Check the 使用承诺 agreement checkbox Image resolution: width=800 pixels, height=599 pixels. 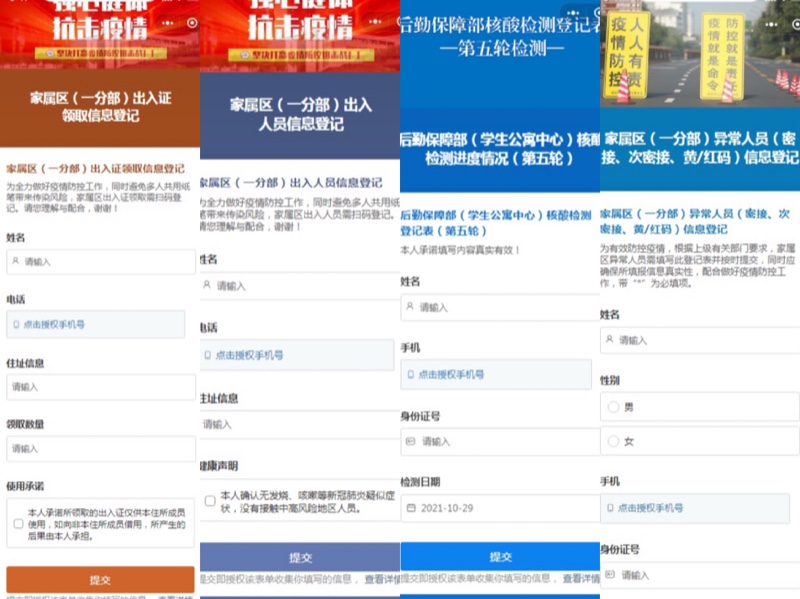point(18,523)
